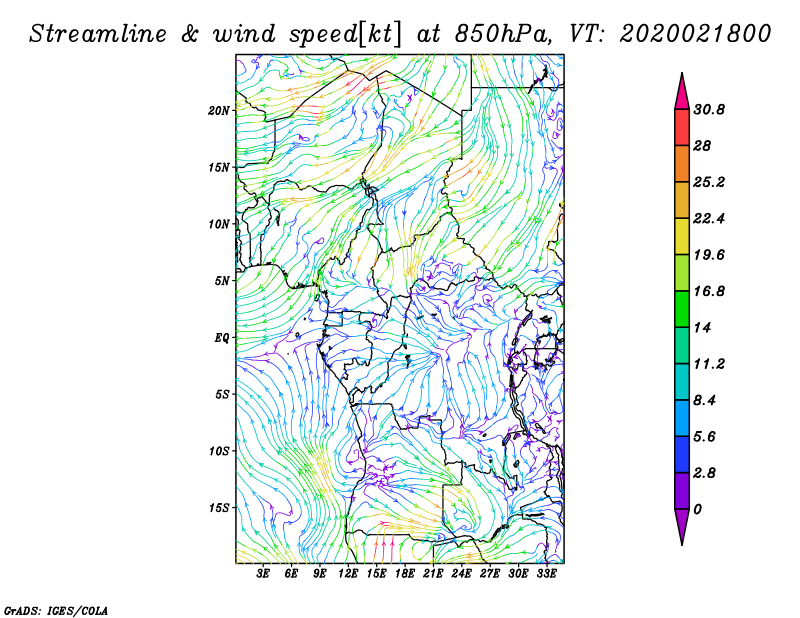This screenshot has width=800, height=618.
Task: Click the VT: 2020021800 timestamp in title
Action: (669, 33)
